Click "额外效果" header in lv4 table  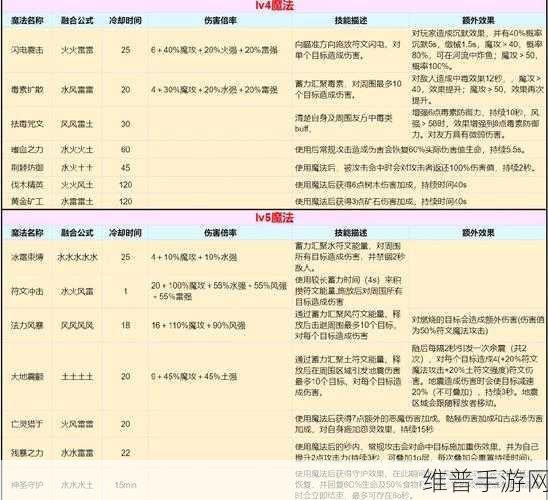pyautogui.click(x=478, y=20)
